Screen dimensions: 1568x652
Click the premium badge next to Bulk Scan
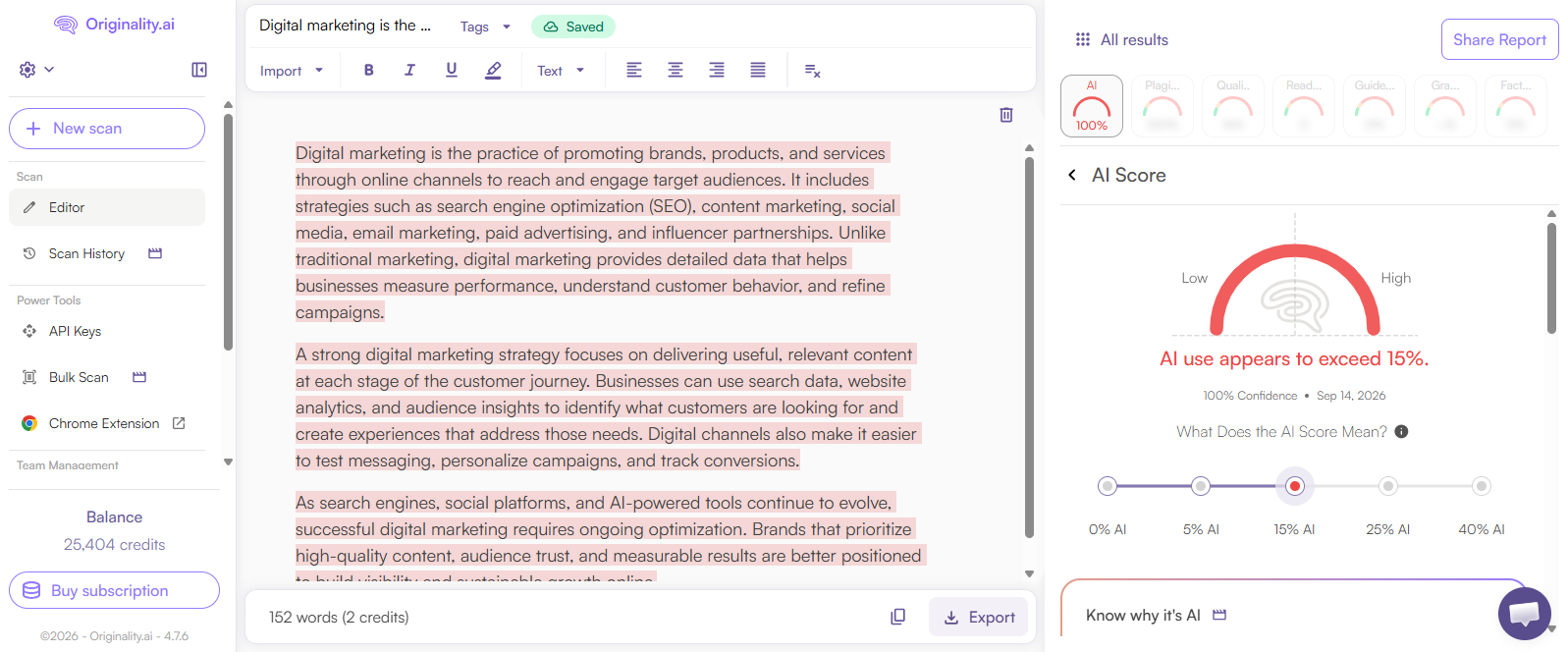click(x=139, y=377)
